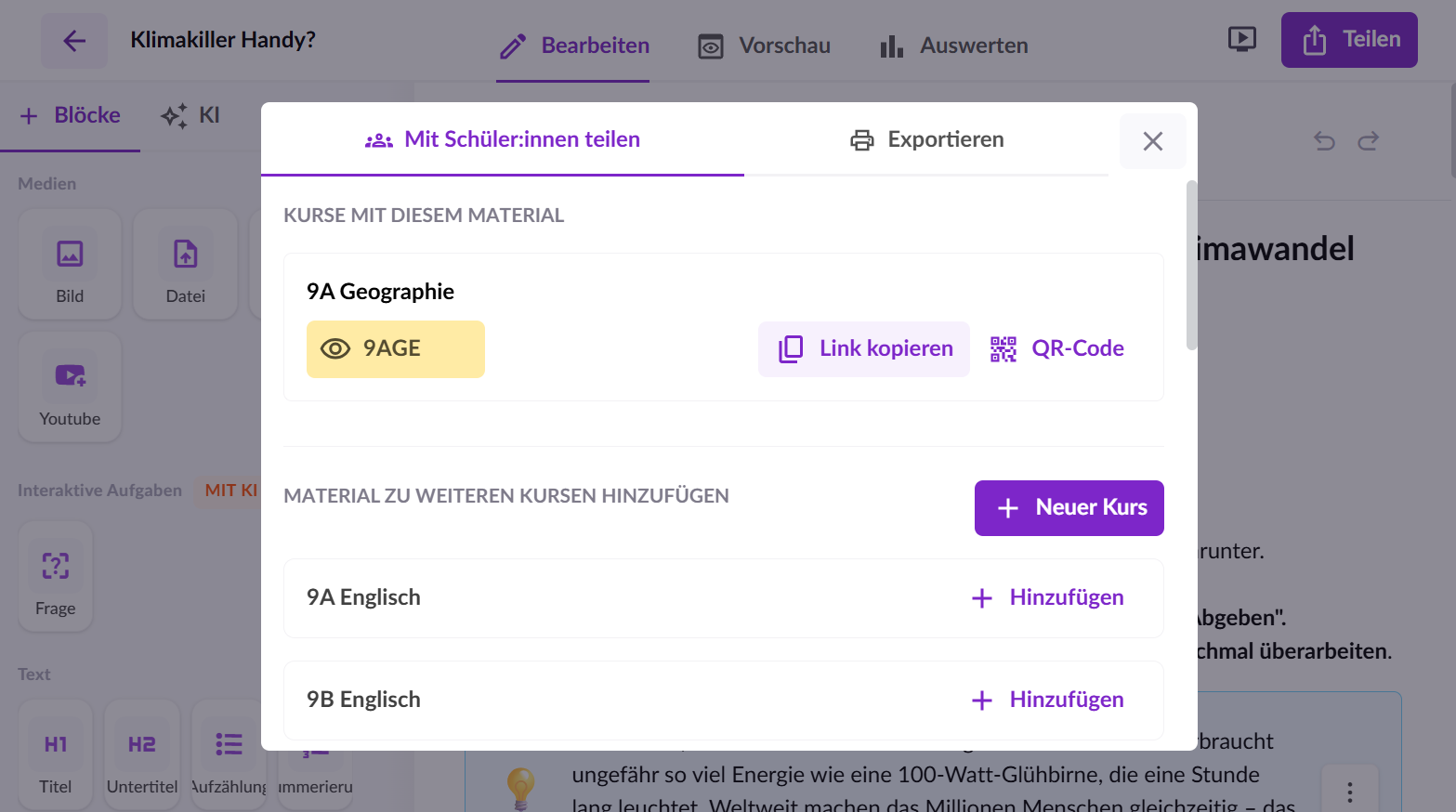Add a Bild image block

70,265
